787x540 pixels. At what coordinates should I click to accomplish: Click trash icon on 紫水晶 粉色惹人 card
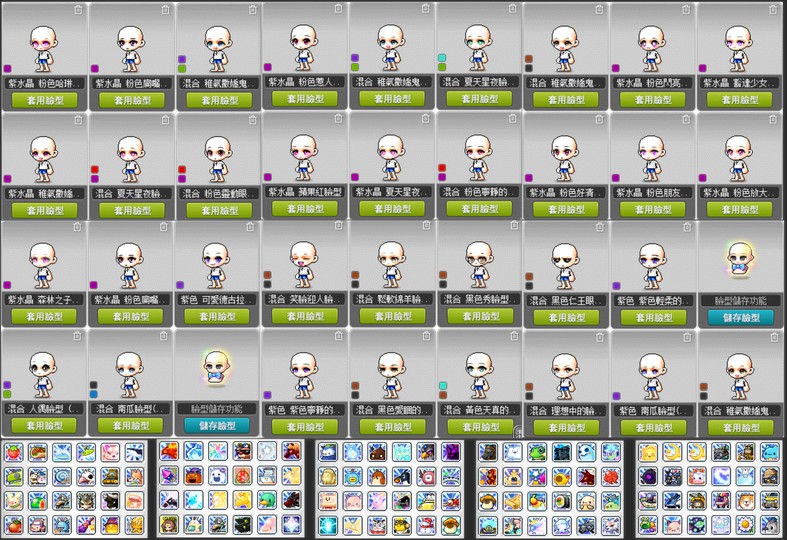pos(339,9)
